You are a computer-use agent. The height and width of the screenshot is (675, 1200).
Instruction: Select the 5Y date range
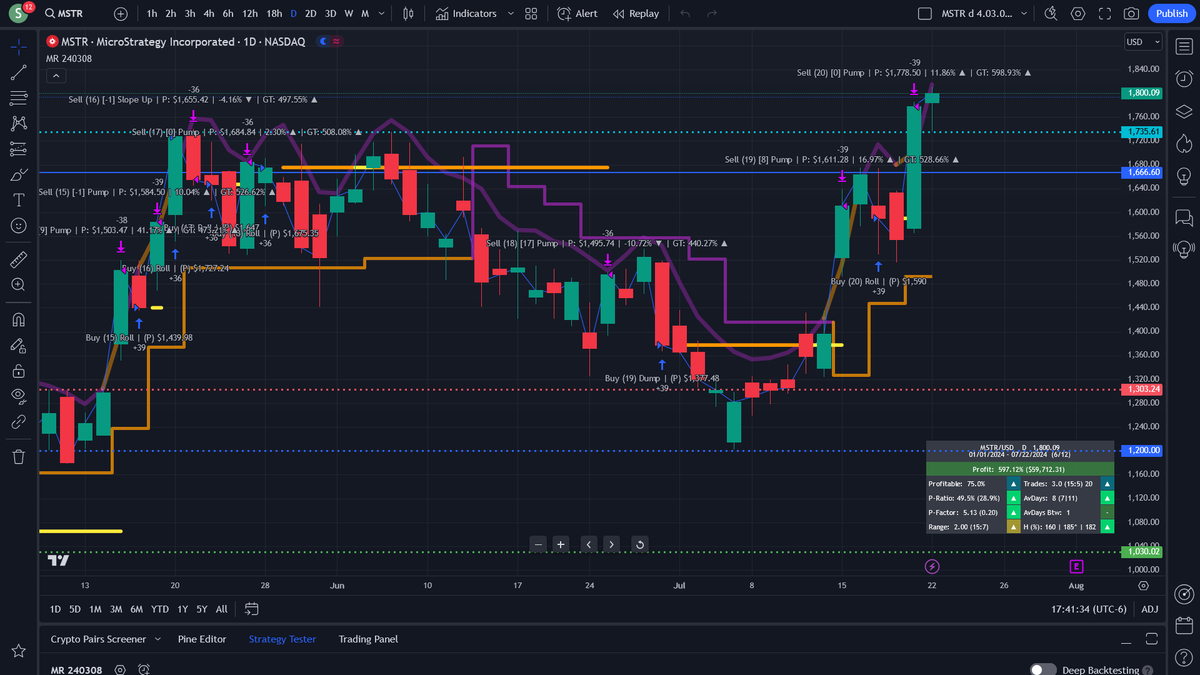(202, 609)
